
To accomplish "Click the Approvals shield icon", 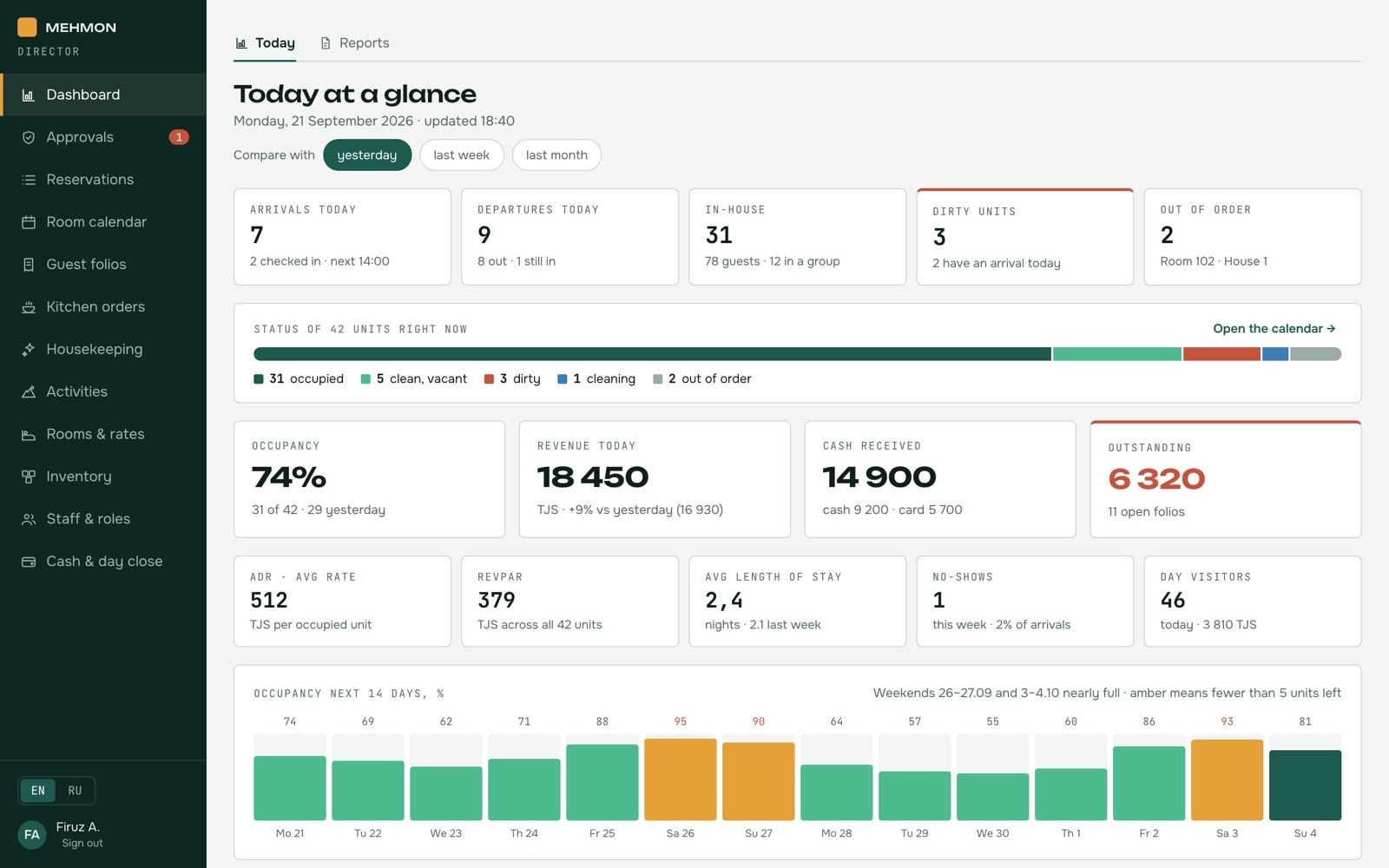I will 29,137.
